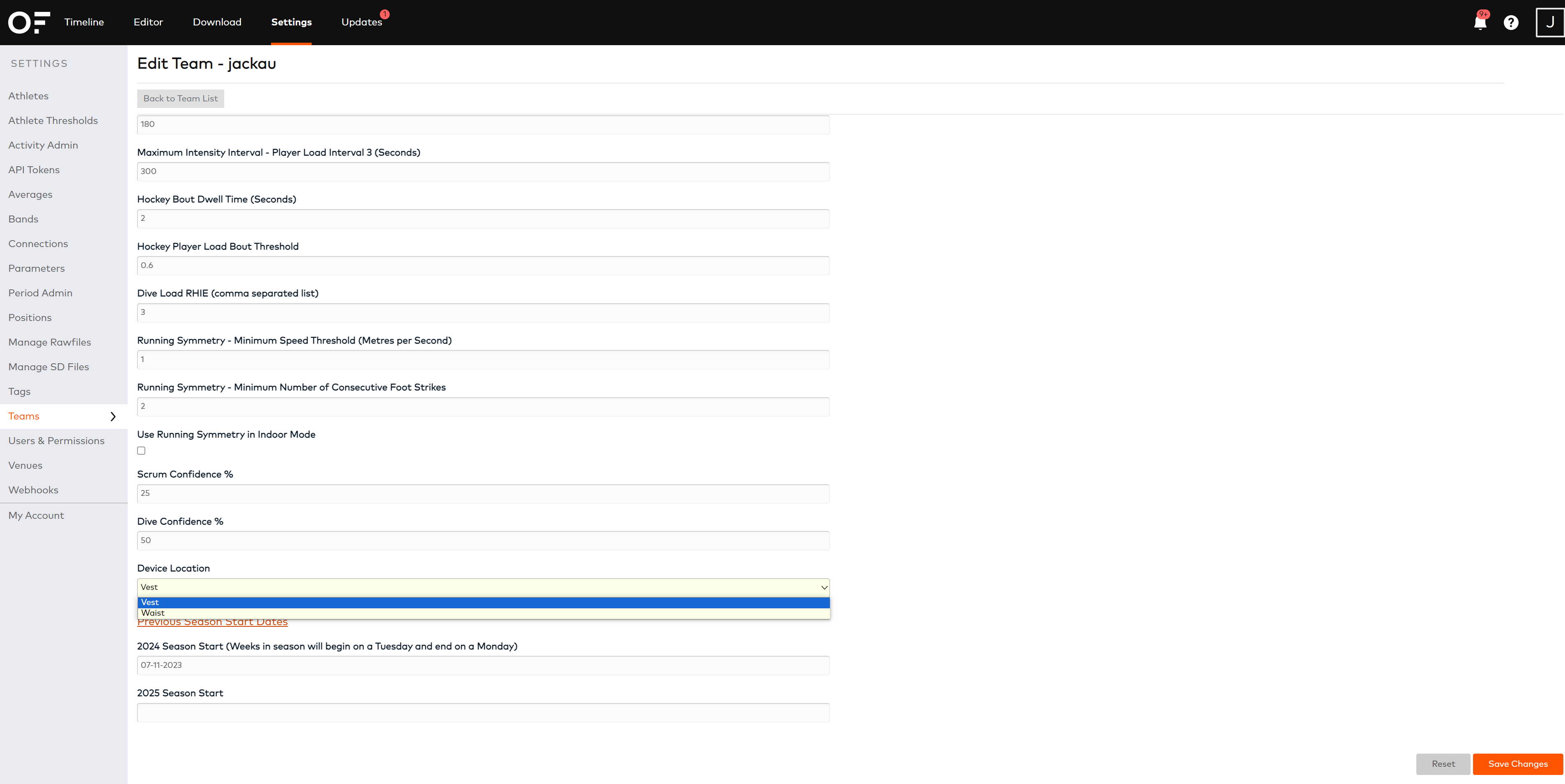Edit 2024 Season Start date field
This screenshot has height=784, width=1565.
tap(483, 666)
